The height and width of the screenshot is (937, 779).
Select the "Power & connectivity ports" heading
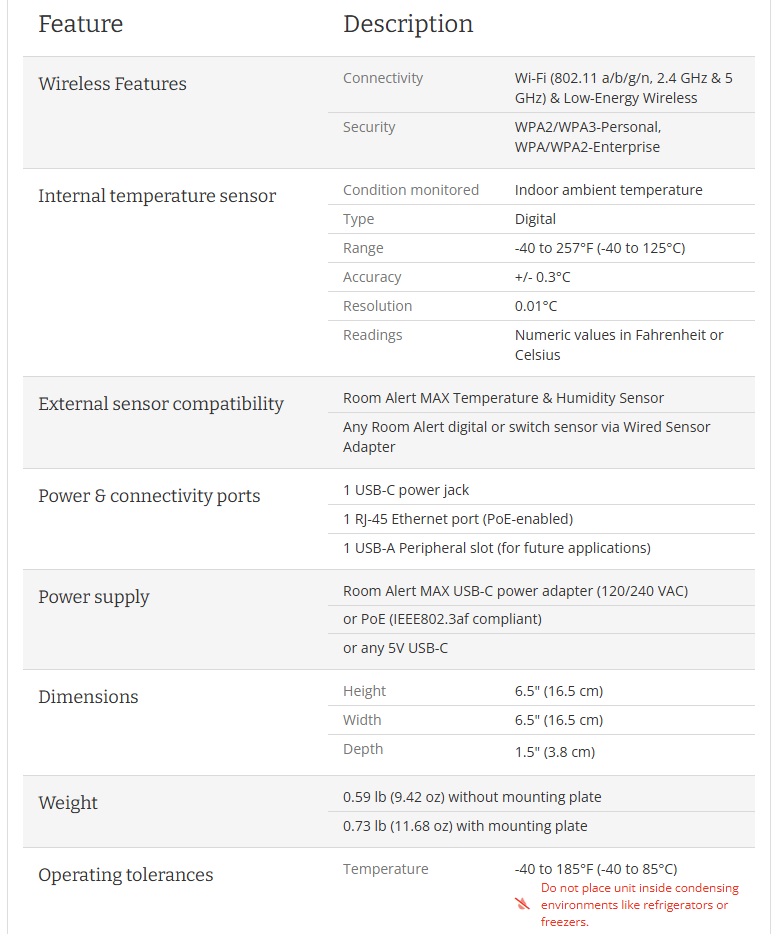[149, 496]
